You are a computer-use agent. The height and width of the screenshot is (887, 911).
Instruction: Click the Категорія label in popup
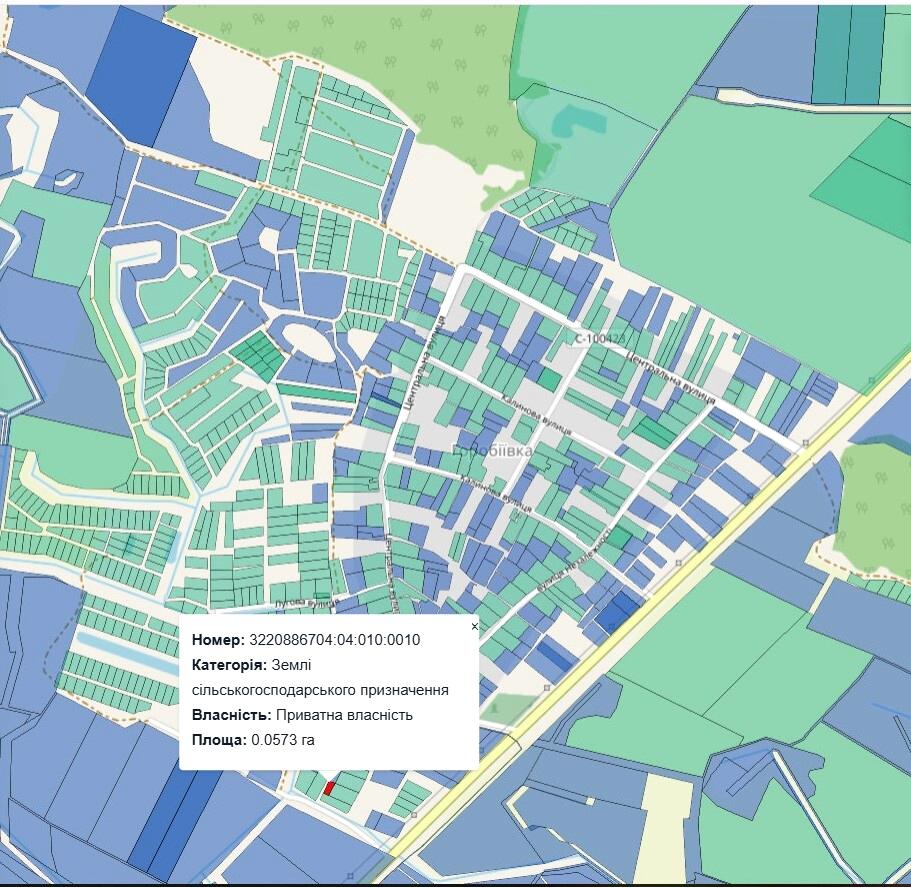[227, 665]
